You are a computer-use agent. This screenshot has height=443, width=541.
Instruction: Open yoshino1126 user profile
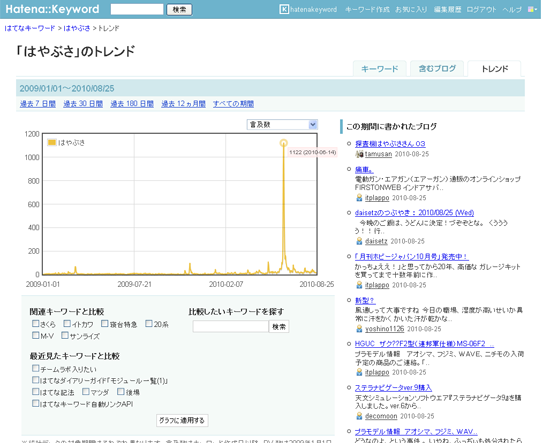pos(384,329)
